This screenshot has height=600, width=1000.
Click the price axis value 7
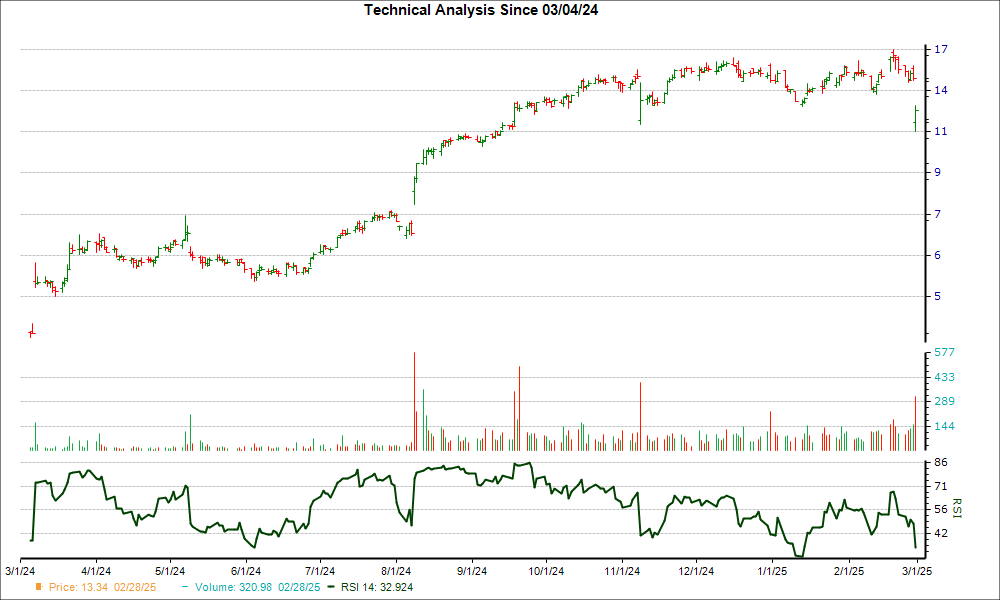(x=938, y=214)
